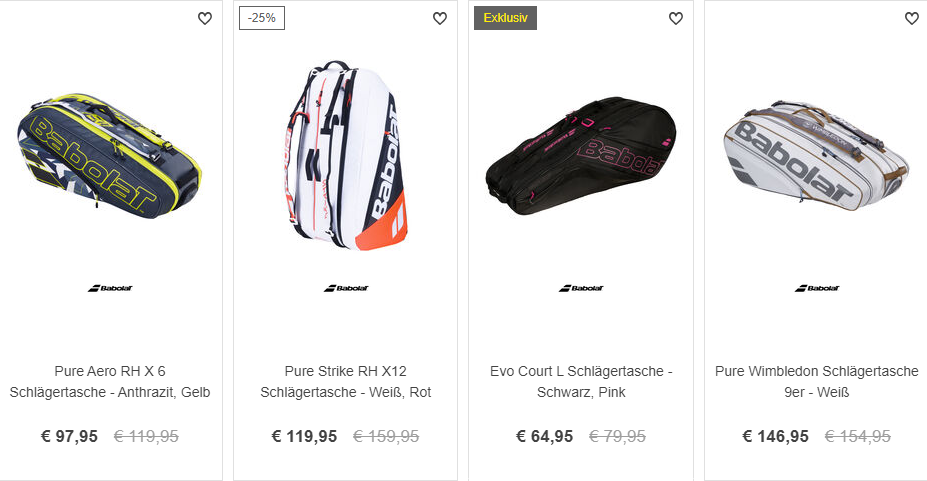The width and height of the screenshot is (927, 481).
Task: Favorite the Pure Aero RH X 6 bag
Action: click(x=205, y=18)
